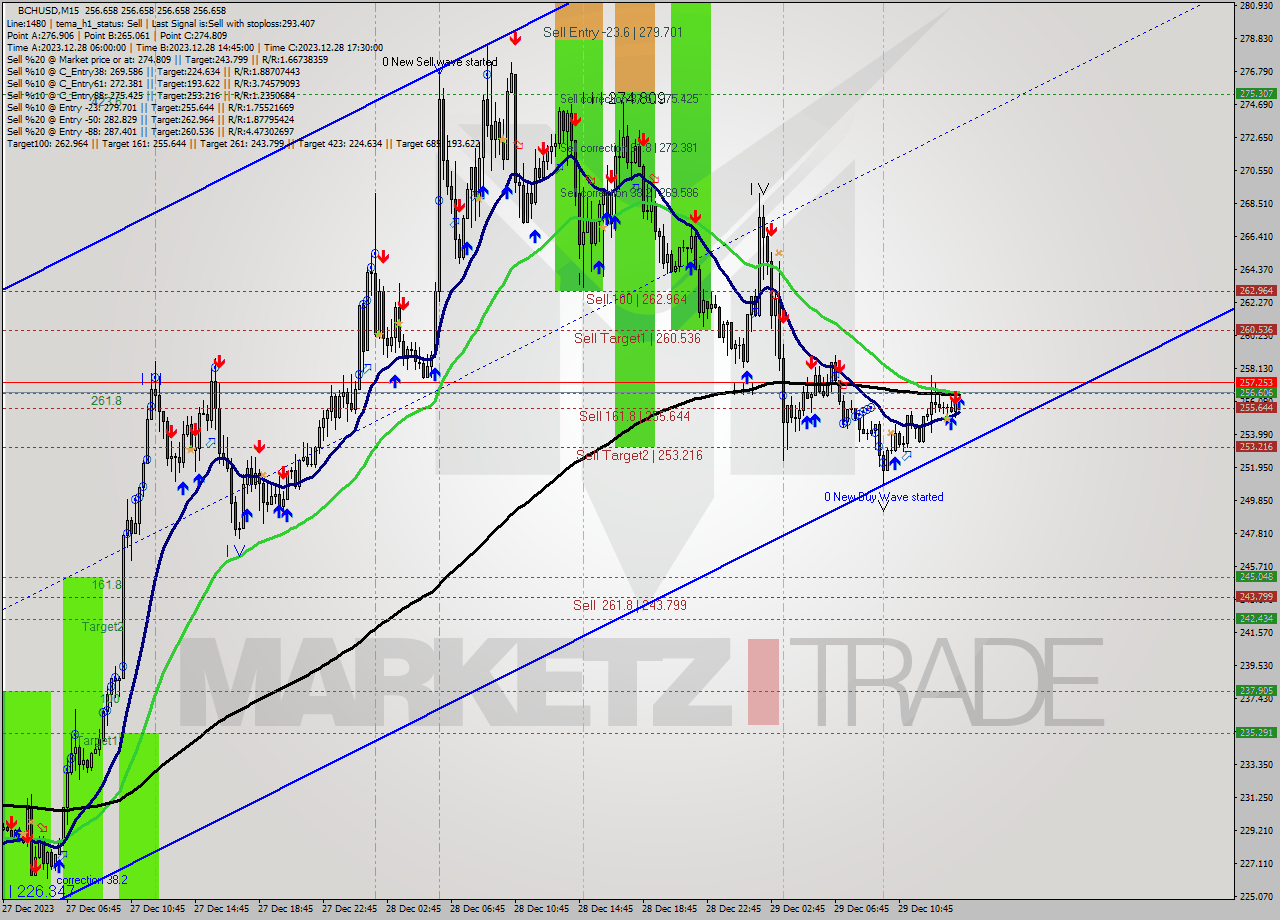Click the '28 Dec 18:45' time axis label
The height and width of the screenshot is (920, 1280).
coord(669,909)
